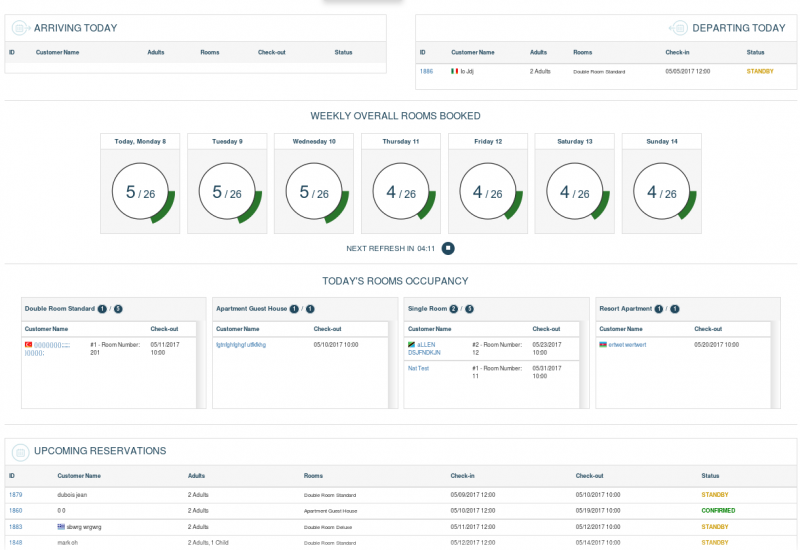Click the Turkish flag in Double Room Standard
Image resolution: width=800 pixels, height=550 pixels.
pos(28,344)
